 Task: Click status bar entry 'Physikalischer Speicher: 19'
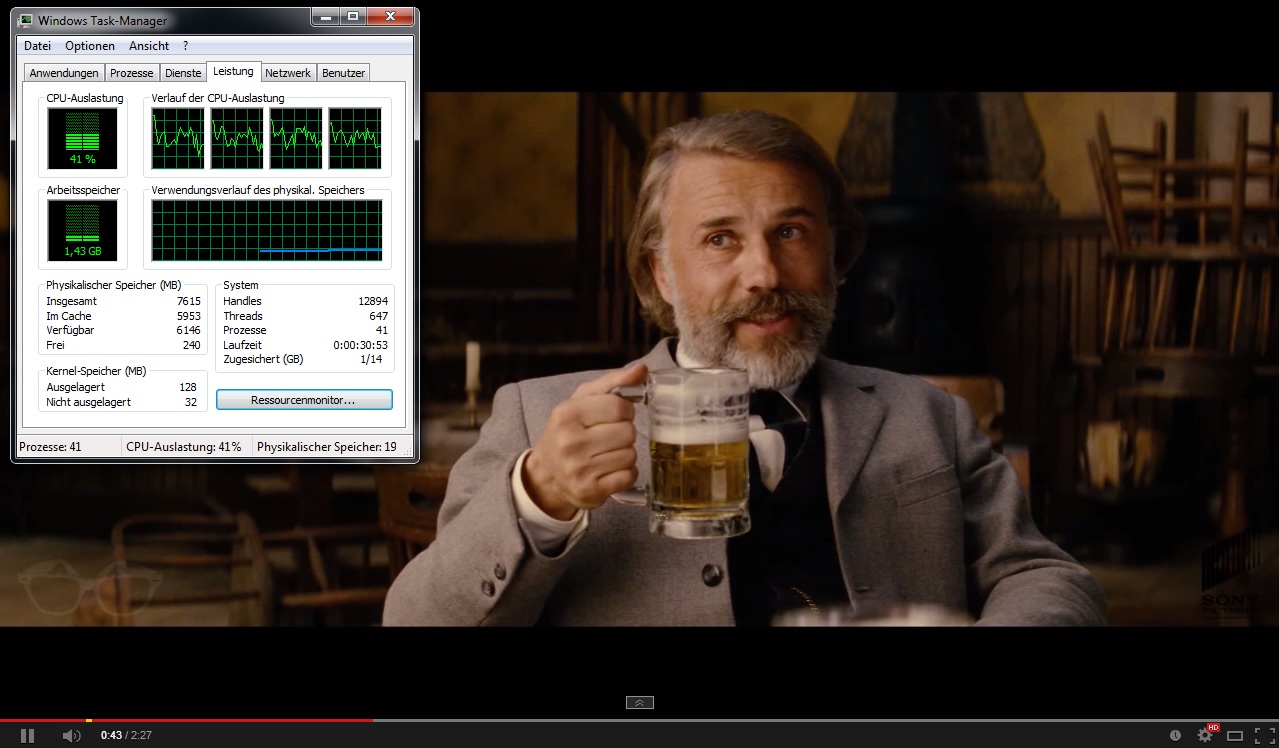point(327,447)
